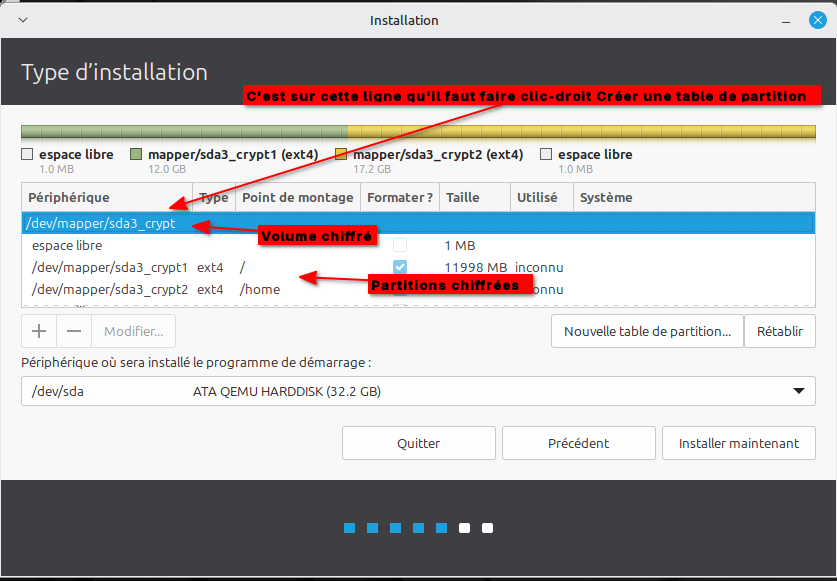The width and height of the screenshot is (837, 581).
Task: Click the "+" icon to add a partition
Action: coord(39,331)
